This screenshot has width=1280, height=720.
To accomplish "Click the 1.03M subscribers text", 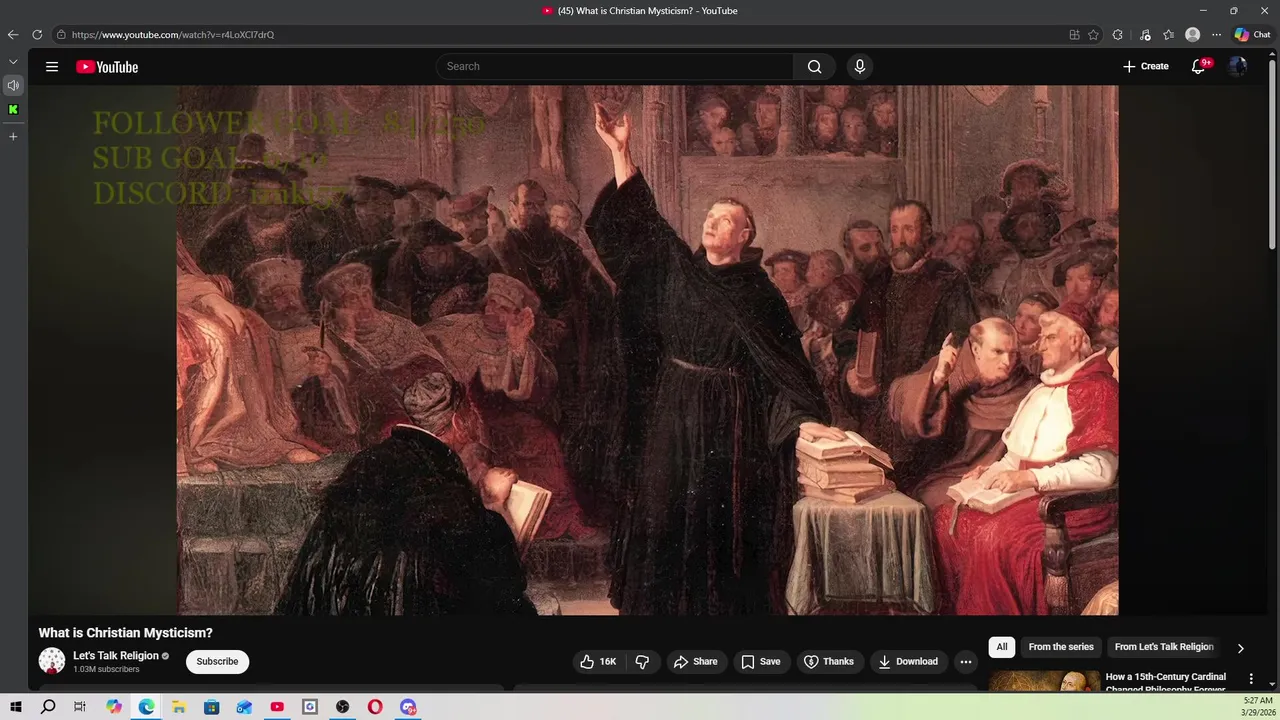I will pos(106,670).
